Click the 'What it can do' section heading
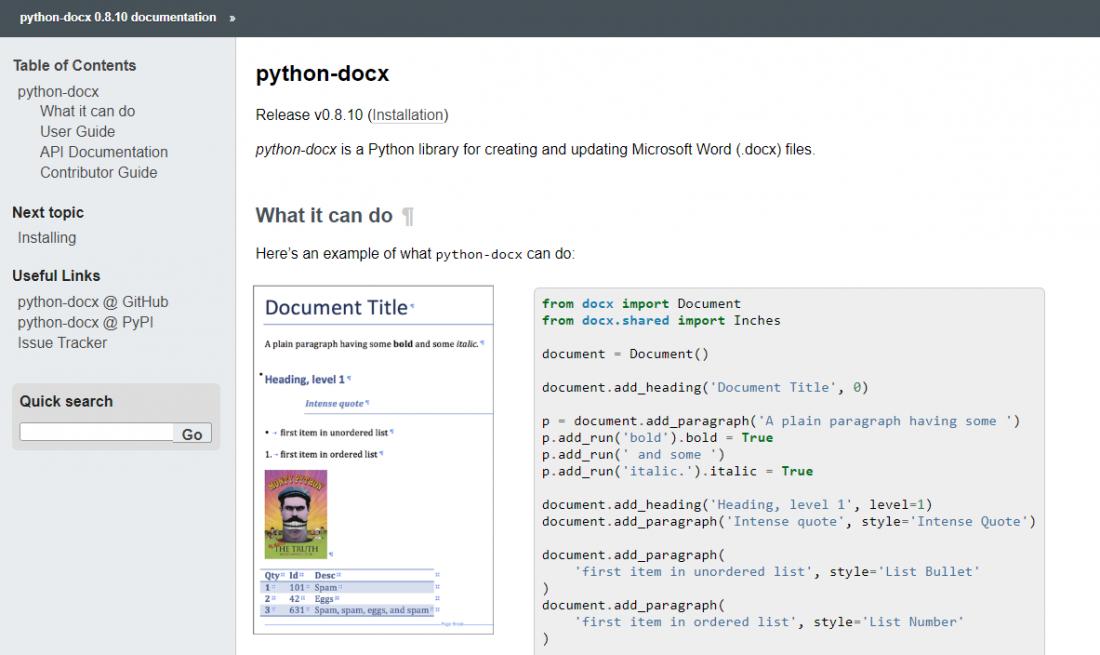1100x655 pixels. (326, 215)
